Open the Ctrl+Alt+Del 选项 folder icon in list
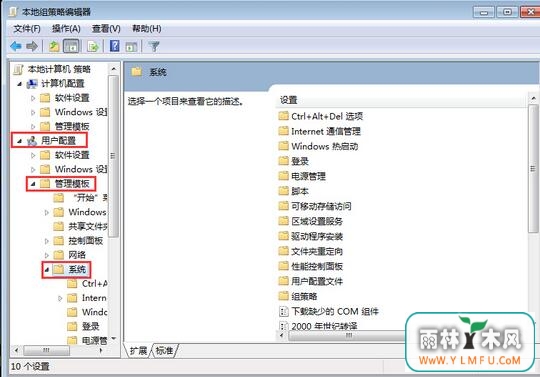The height and width of the screenshot is (377, 540). (x=283, y=116)
